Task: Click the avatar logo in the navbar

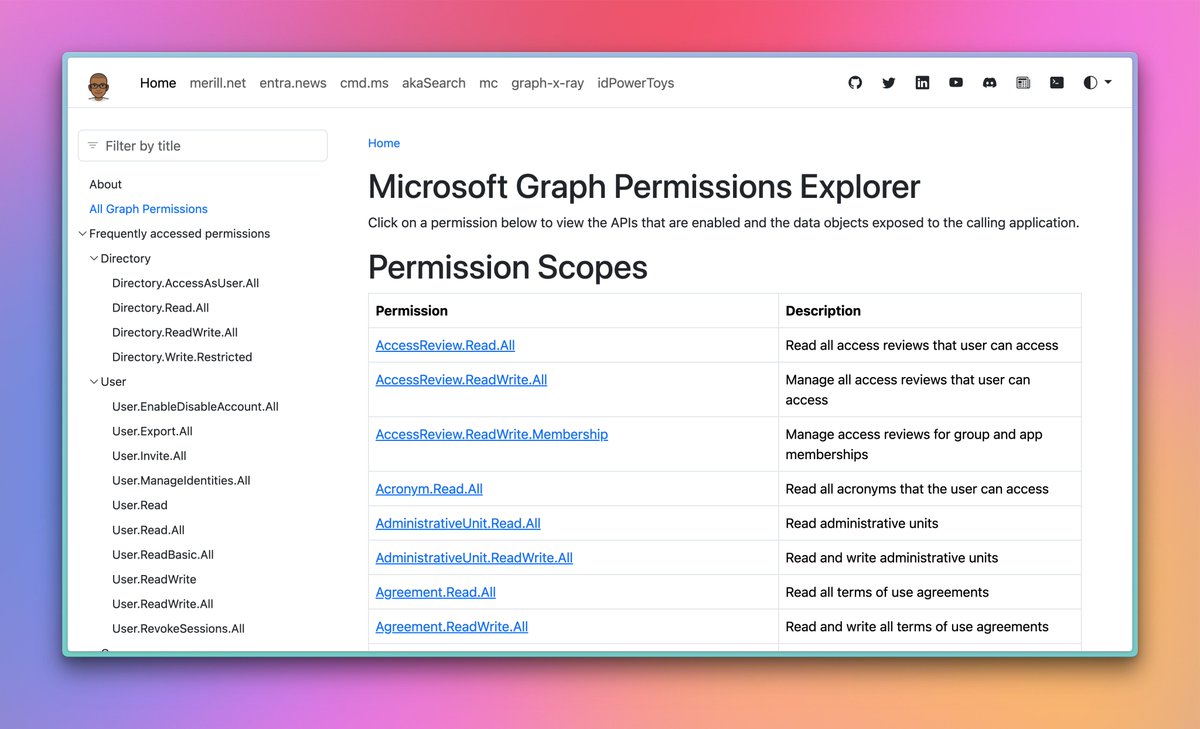Action: 98,85
